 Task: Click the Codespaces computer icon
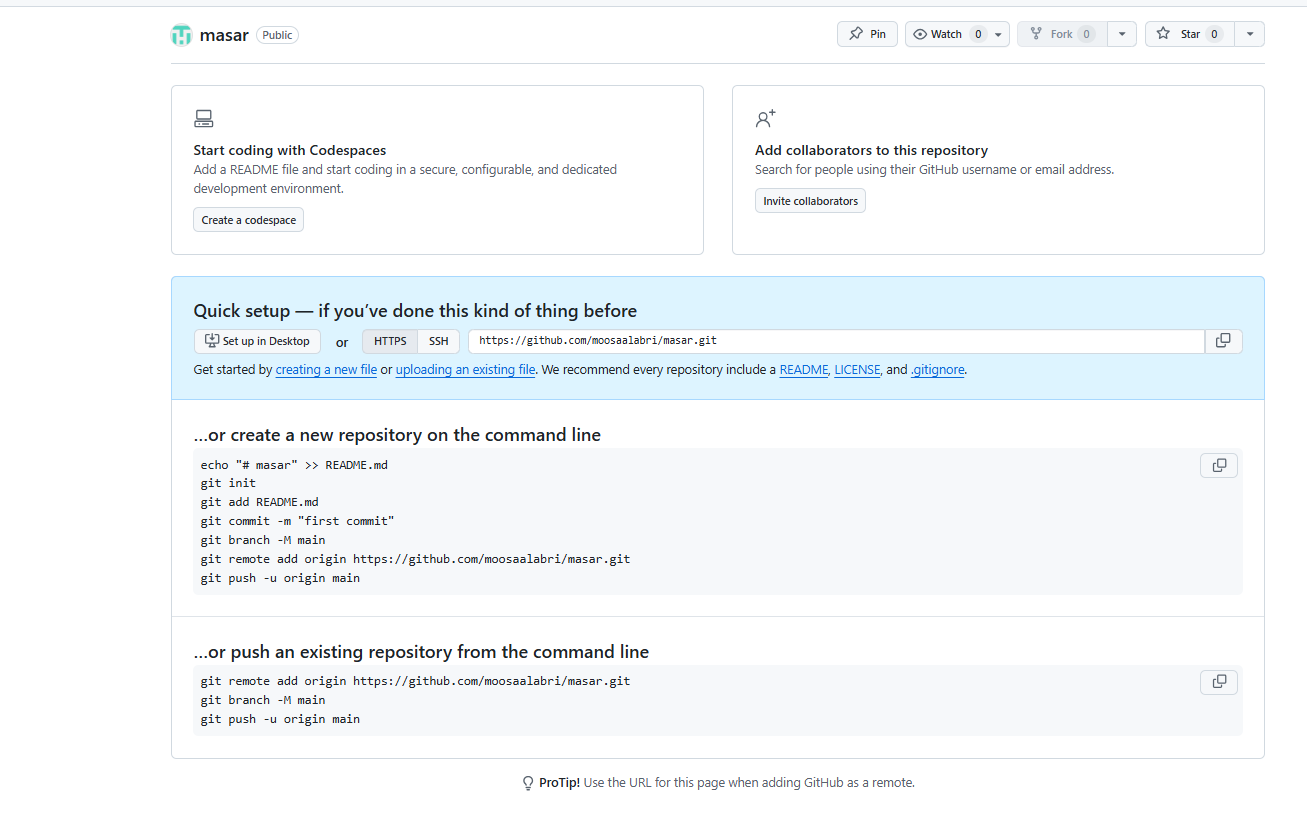click(x=204, y=119)
